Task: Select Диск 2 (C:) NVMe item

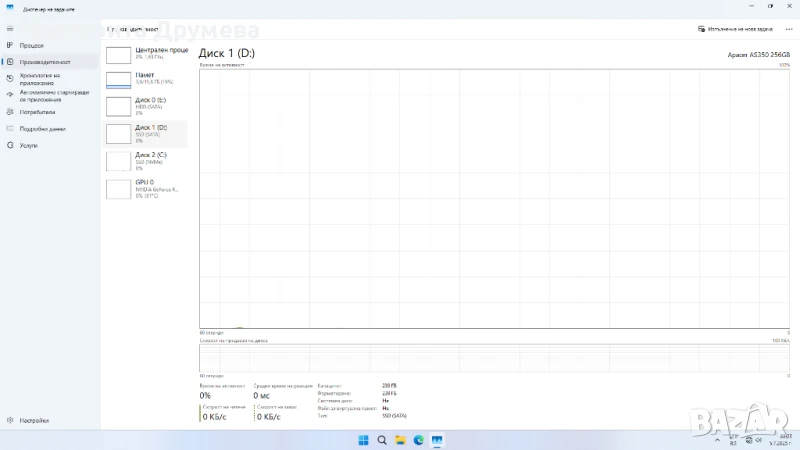Action: [x=146, y=160]
